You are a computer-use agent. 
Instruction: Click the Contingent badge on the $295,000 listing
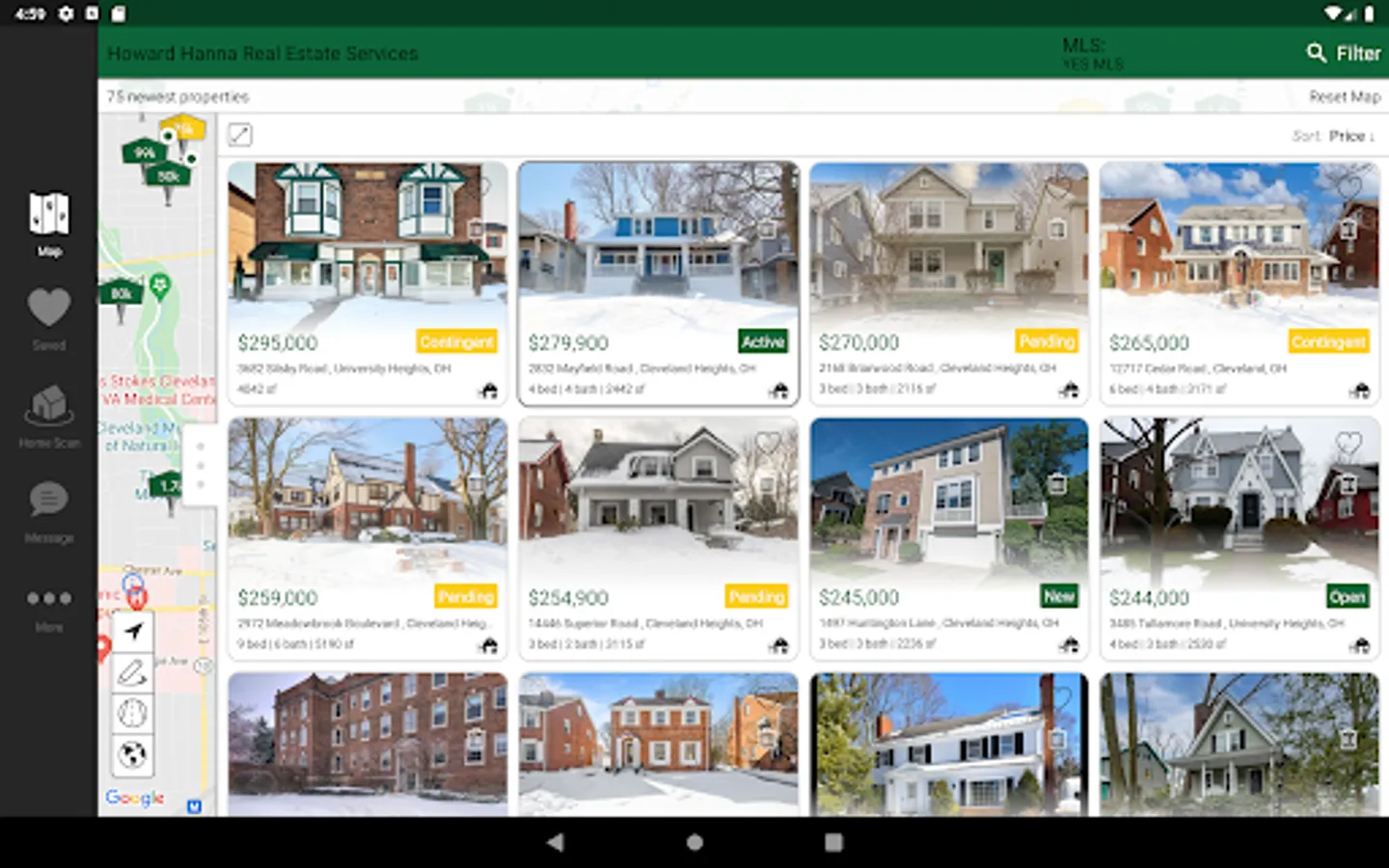tap(457, 341)
